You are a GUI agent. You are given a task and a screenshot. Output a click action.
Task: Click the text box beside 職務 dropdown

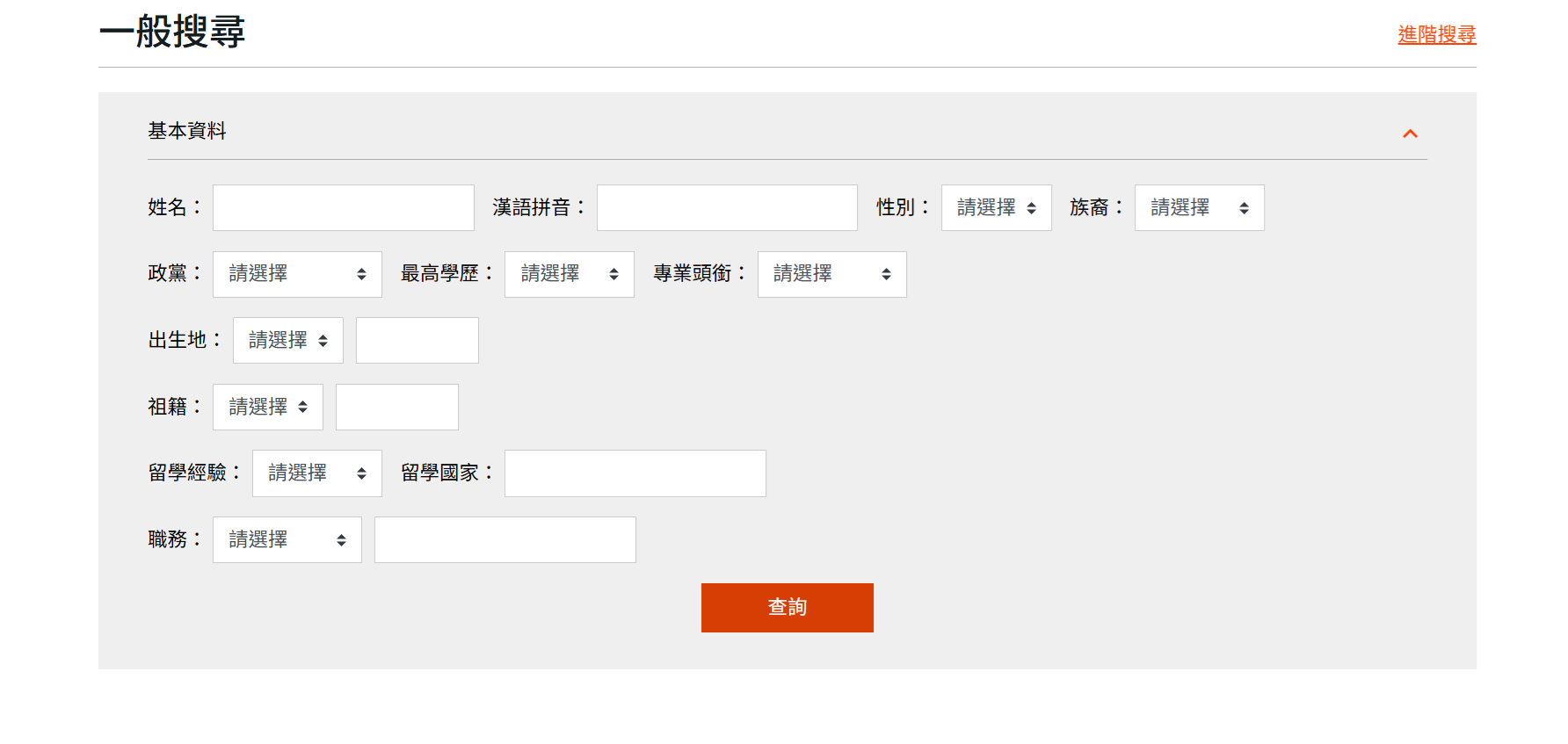click(x=505, y=539)
